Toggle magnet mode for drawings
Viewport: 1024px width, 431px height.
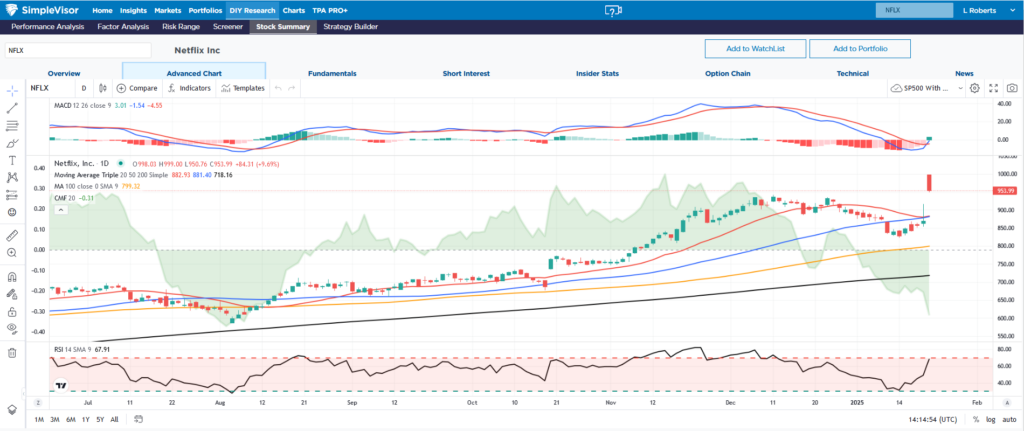click(x=12, y=276)
